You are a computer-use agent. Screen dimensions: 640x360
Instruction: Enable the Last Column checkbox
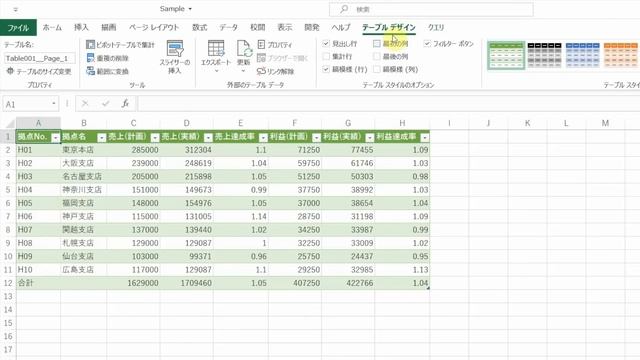(377, 56)
